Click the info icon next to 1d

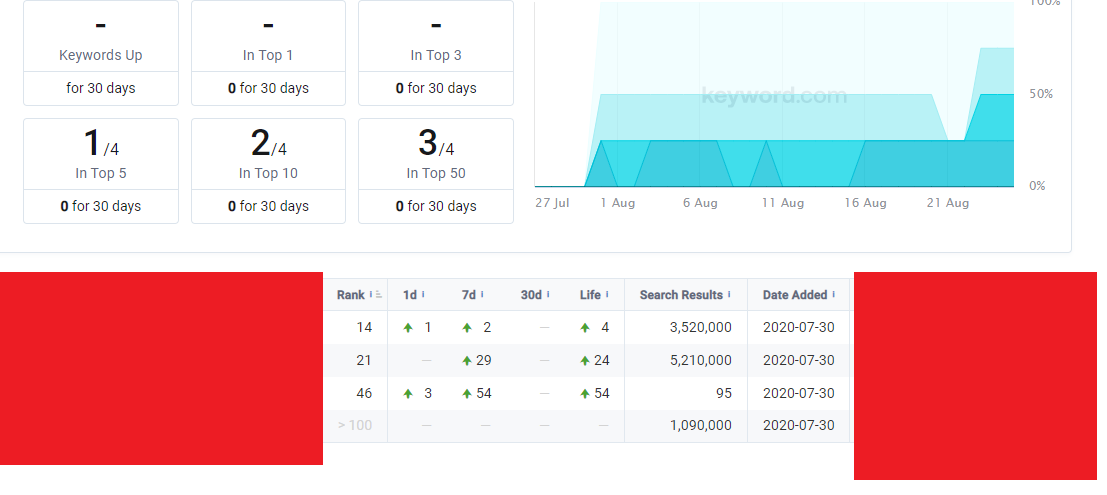tap(423, 295)
